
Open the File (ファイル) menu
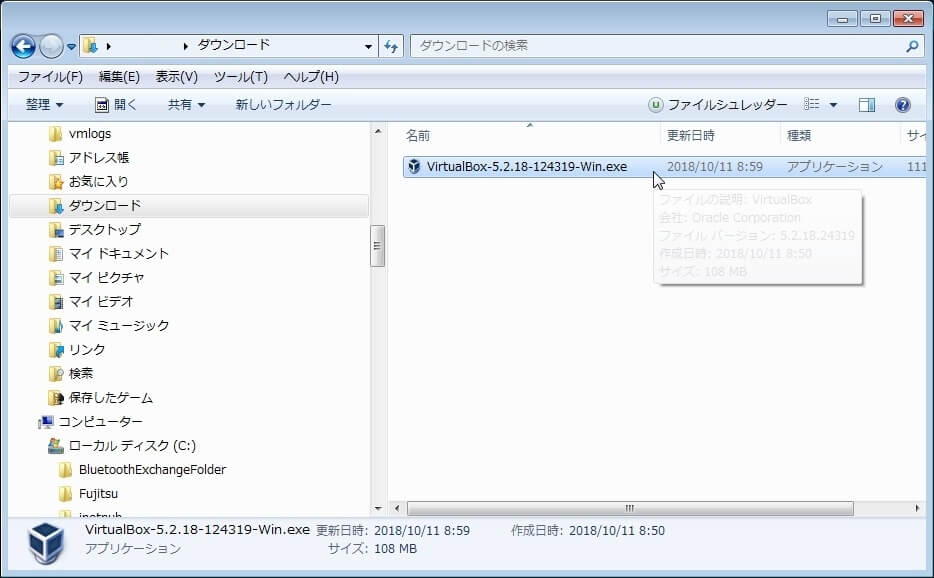[50, 77]
